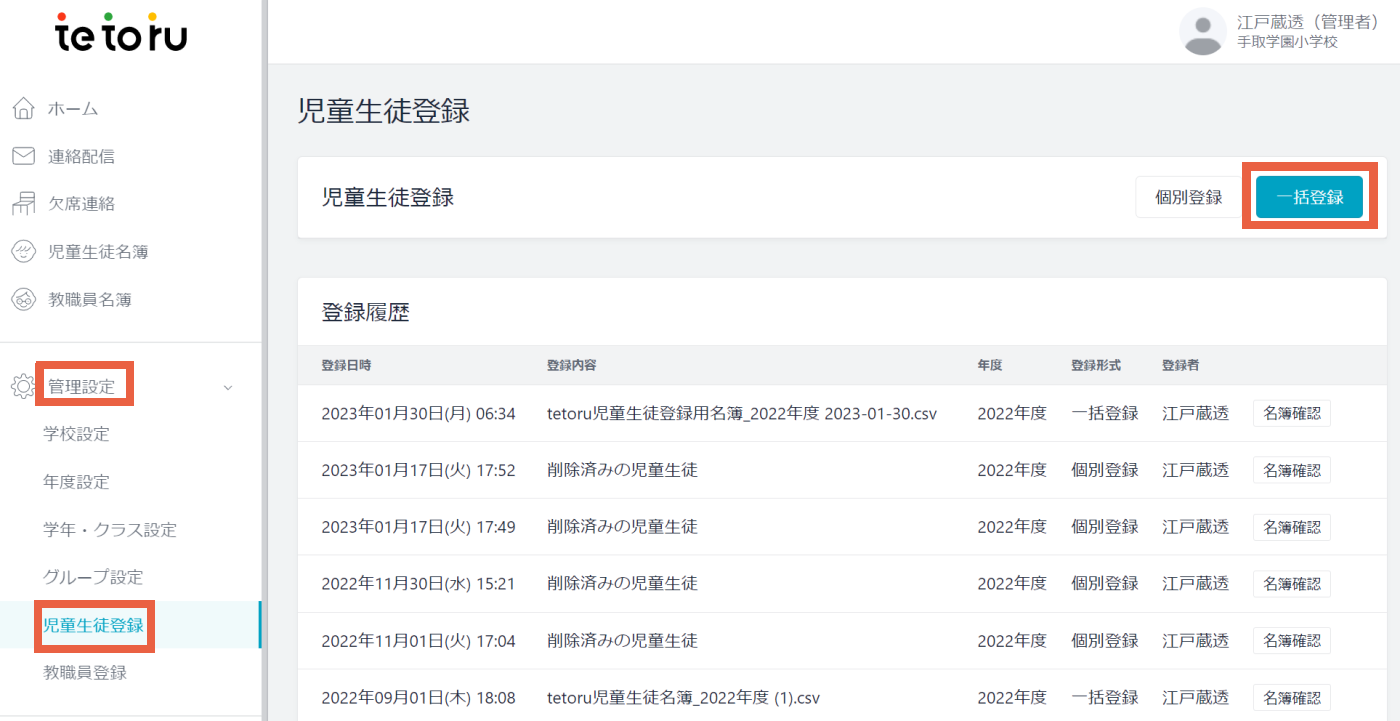Open 連絡配信 in sidebar

click(x=81, y=156)
